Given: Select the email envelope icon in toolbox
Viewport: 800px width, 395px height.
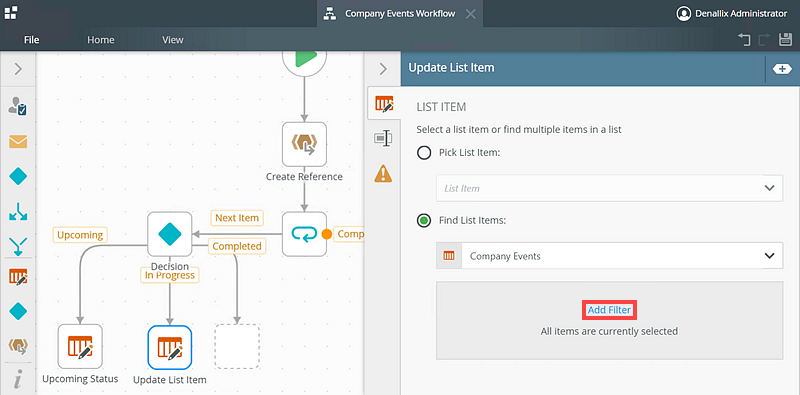Looking at the screenshot, I should tap(18, 142).
